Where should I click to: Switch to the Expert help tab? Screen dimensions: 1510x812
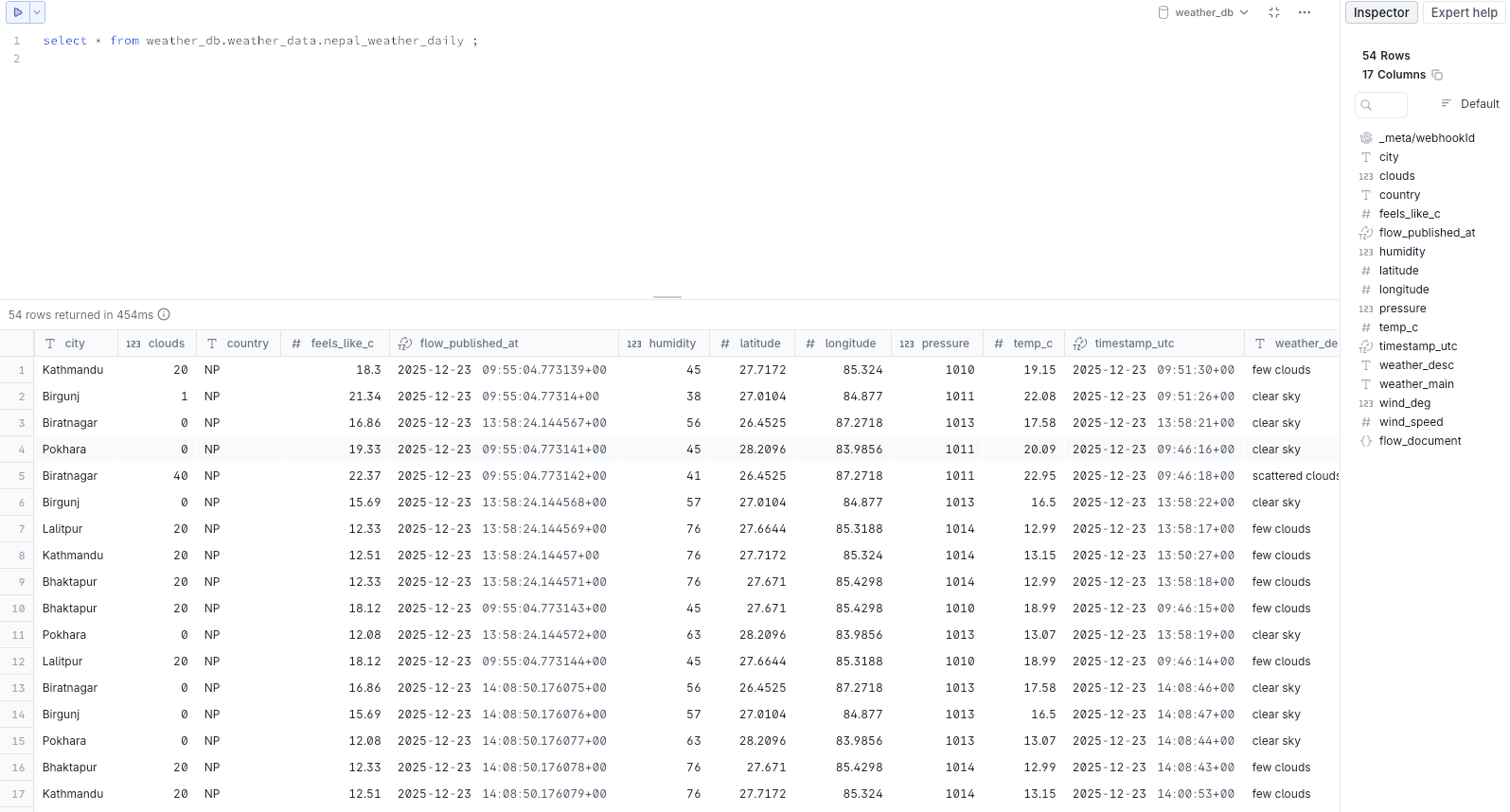tap(1464, 12)
